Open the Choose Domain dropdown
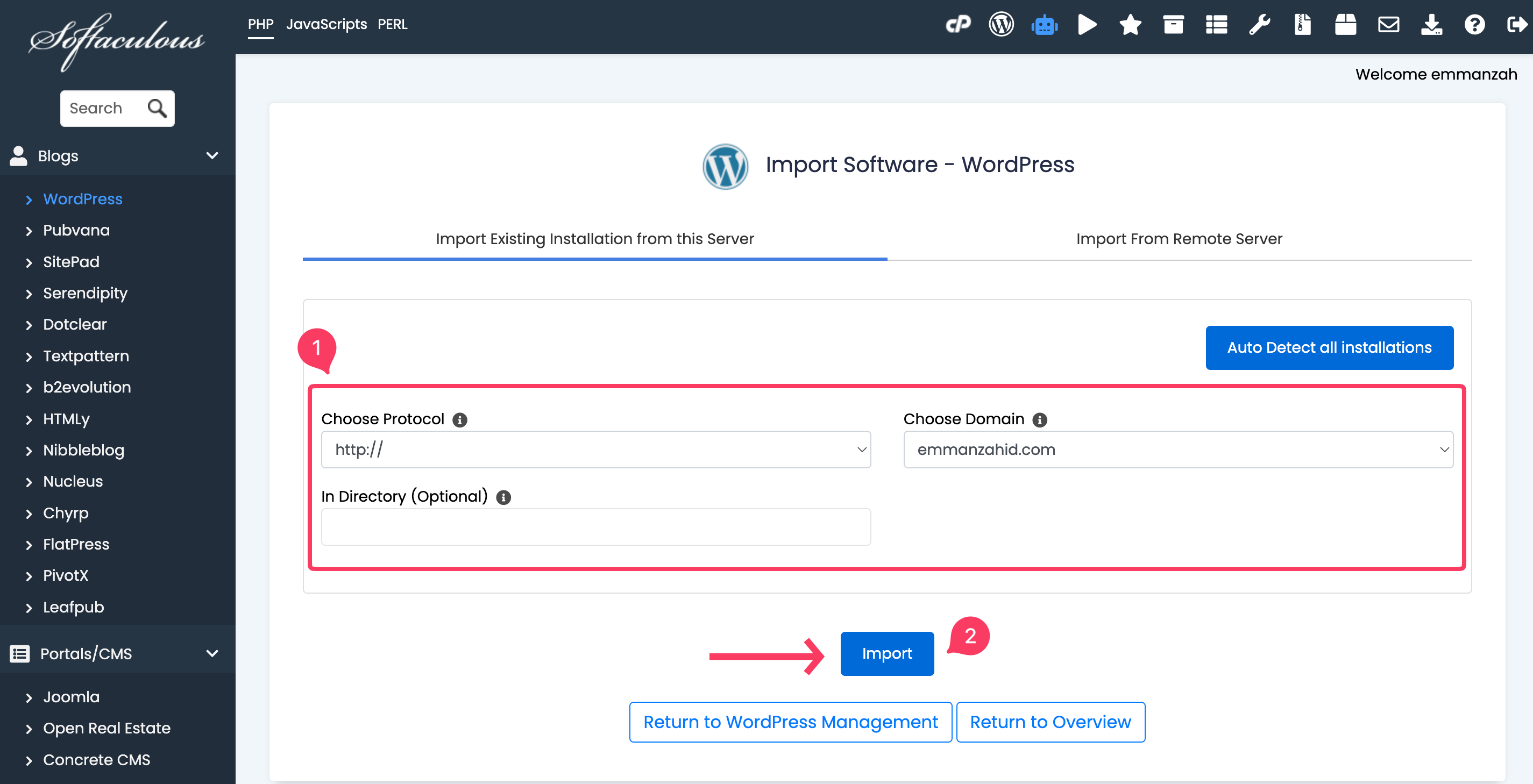The height and width of the screenshot is (784, 1533). [1177, 449]
